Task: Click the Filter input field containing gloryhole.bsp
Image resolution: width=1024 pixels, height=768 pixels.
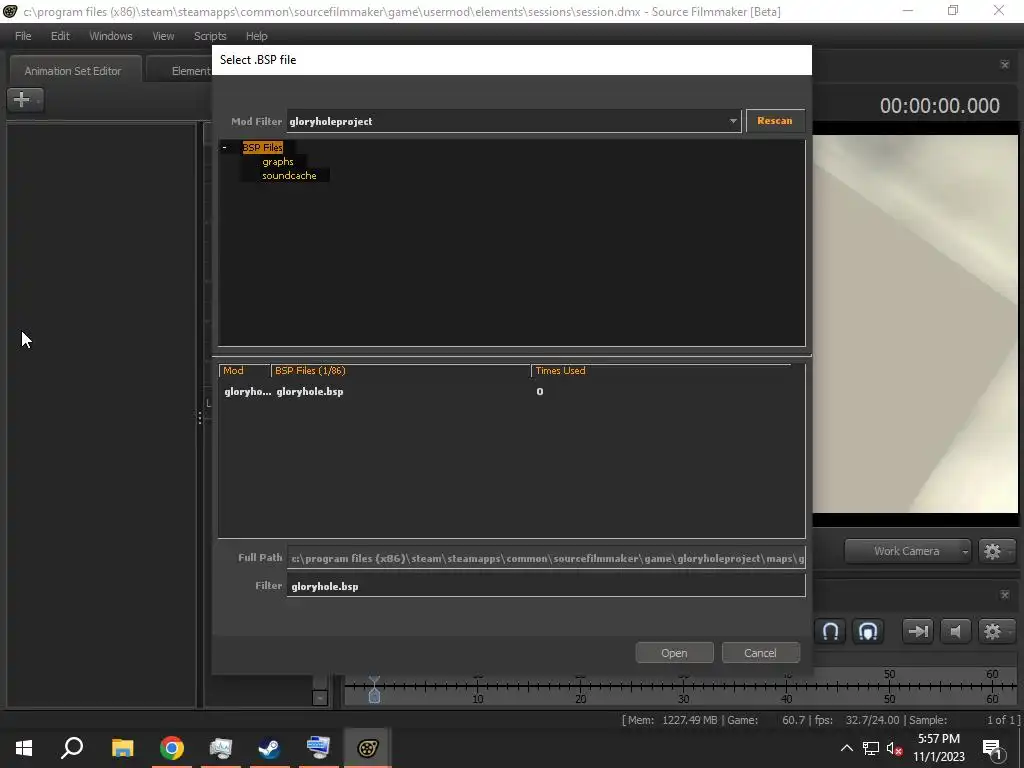Action: pyautogui.click(x=546, y=586)
